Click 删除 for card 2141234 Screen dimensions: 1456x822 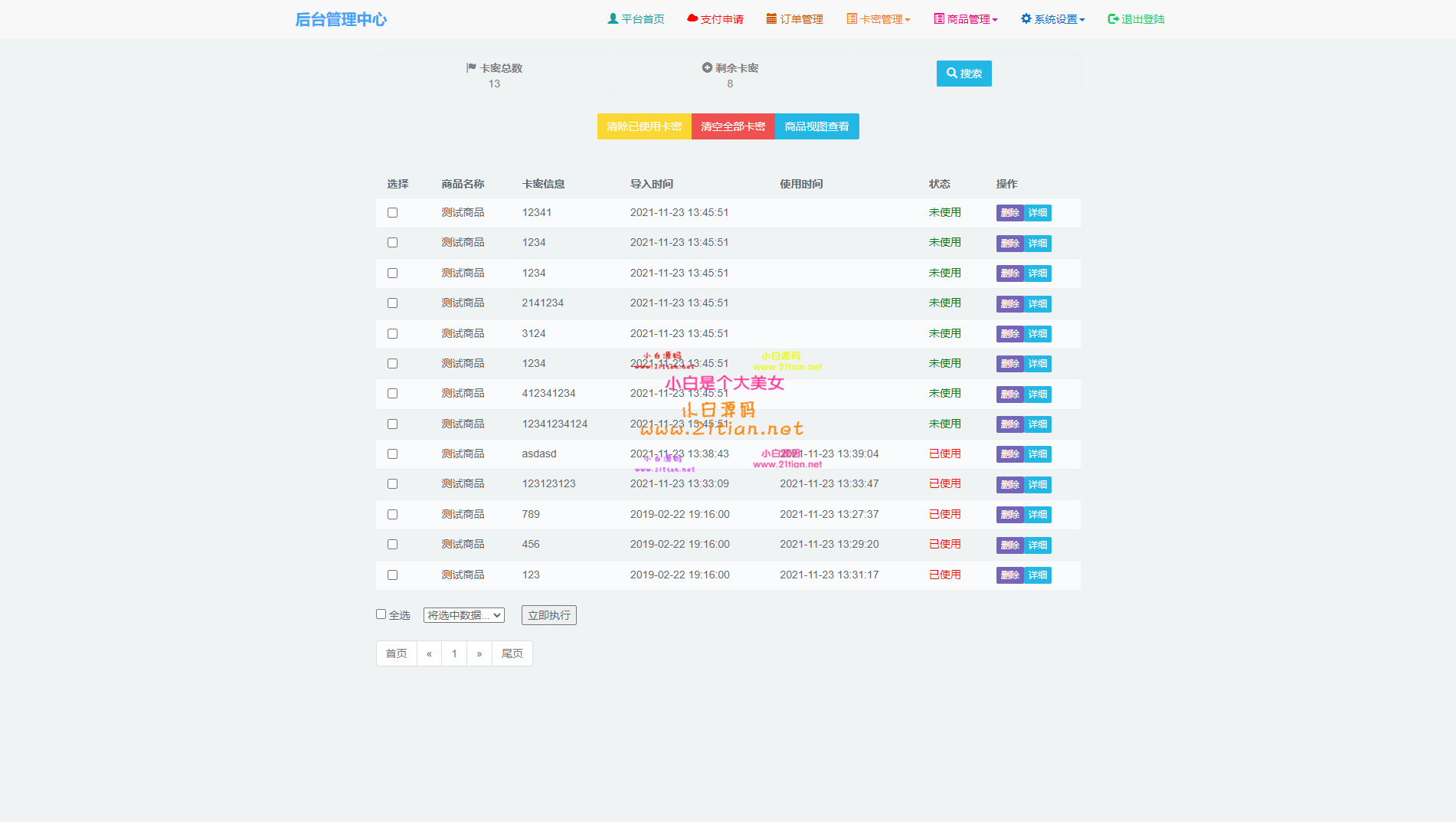1010,303
